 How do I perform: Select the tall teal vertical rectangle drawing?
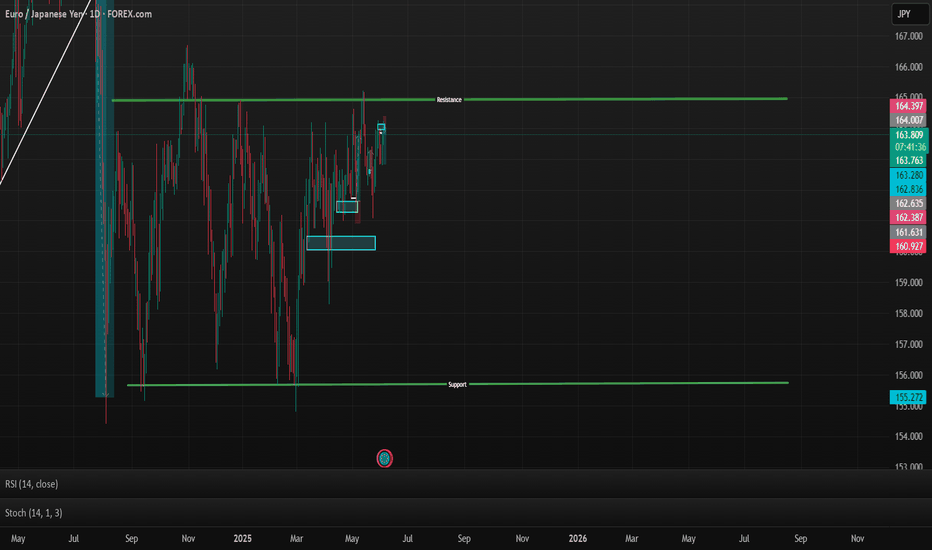(x=105, y=199)
